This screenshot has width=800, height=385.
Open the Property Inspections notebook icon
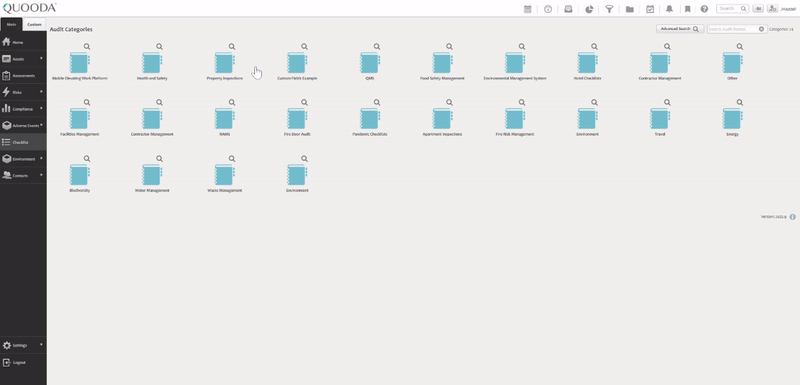224,63
